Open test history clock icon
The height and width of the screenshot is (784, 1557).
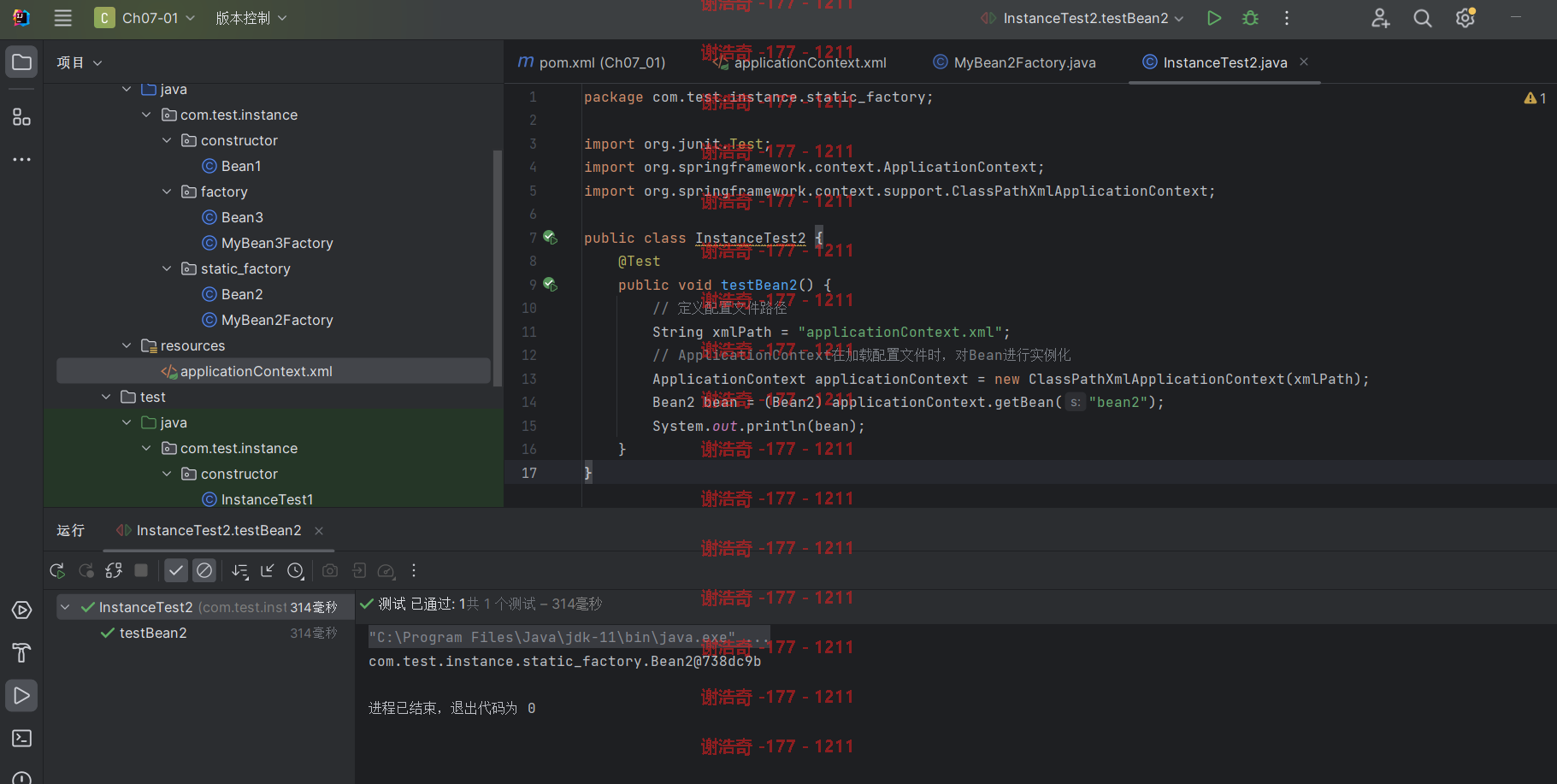pyautogui.click(x=296, y=570)
